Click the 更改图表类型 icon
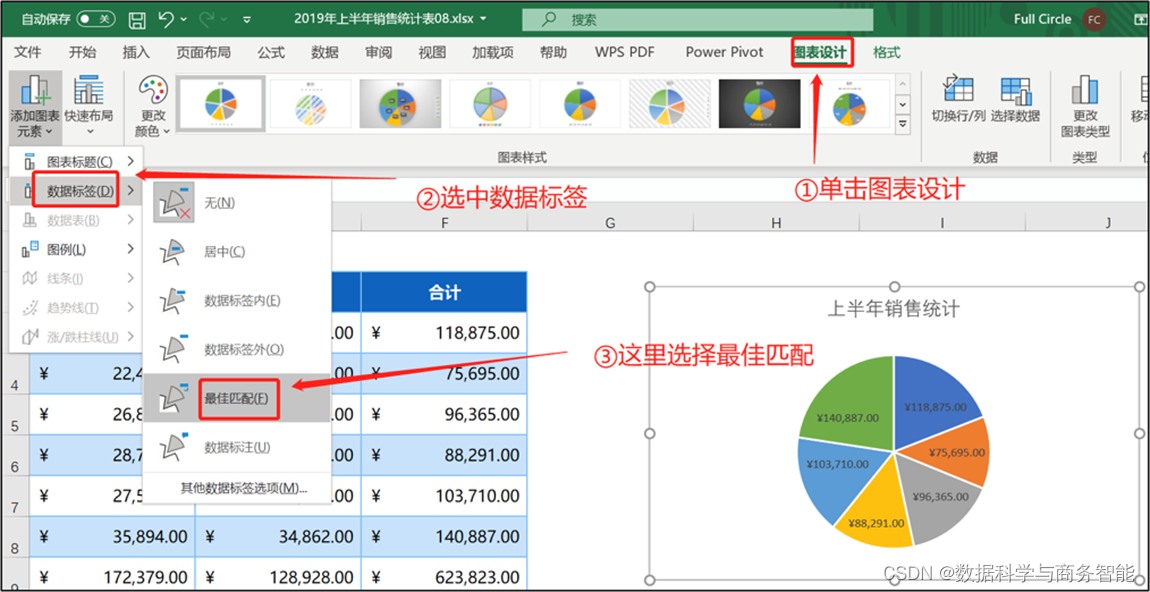The image size is (1150, 592). point(1085,90)
